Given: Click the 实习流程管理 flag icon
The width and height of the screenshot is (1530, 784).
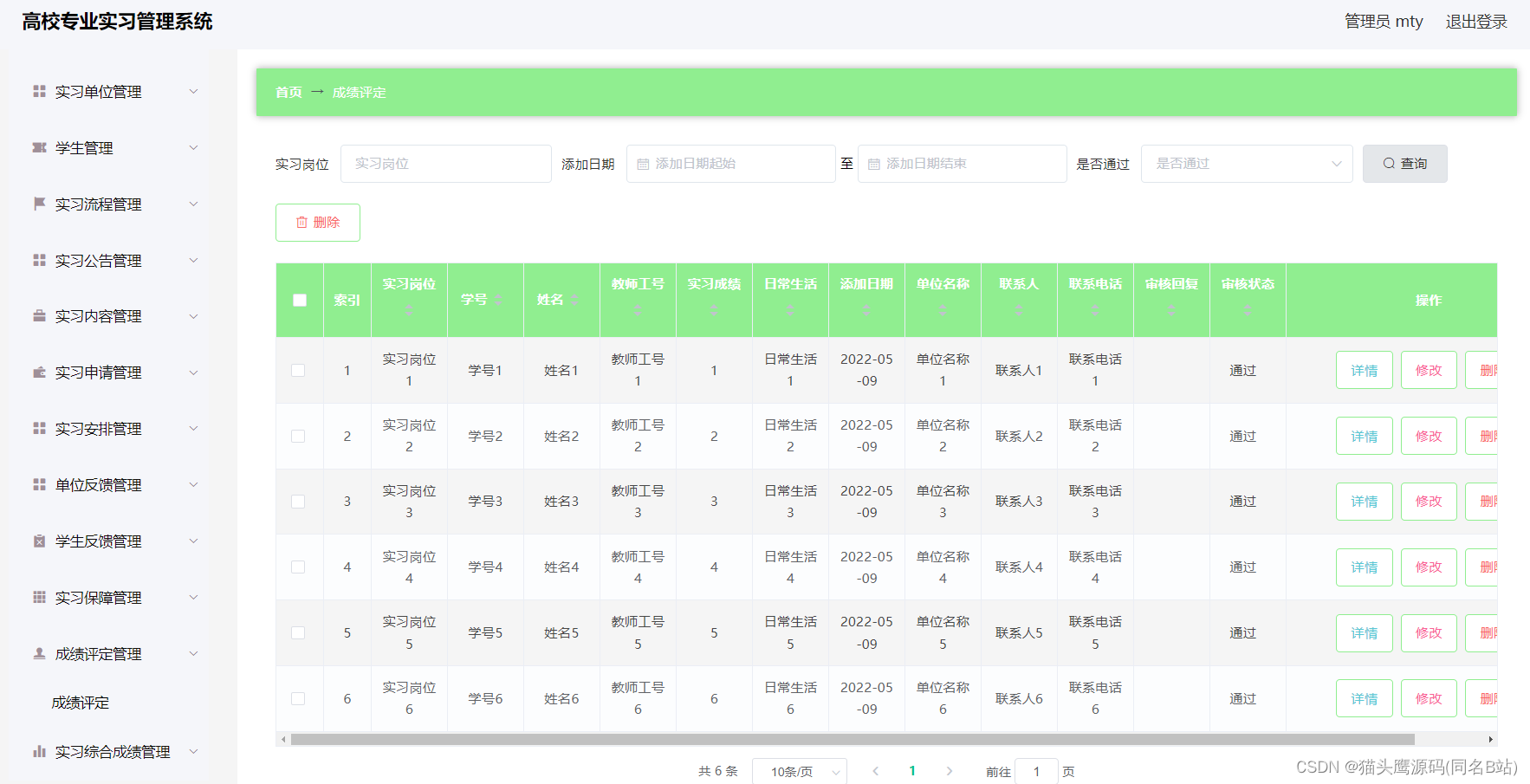Looking at the screenshot, I should (39, 204).
